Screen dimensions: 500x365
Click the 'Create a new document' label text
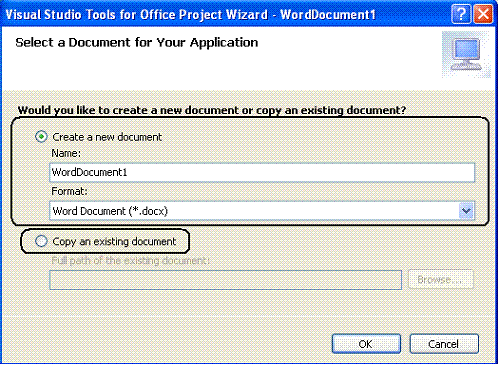107,137
